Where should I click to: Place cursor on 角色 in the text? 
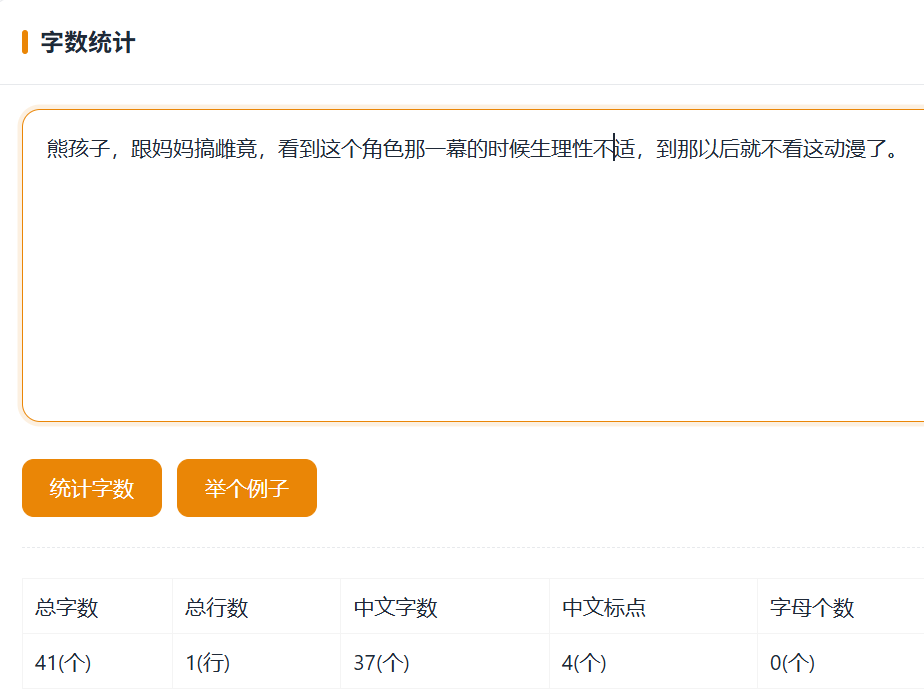point(384,149)
